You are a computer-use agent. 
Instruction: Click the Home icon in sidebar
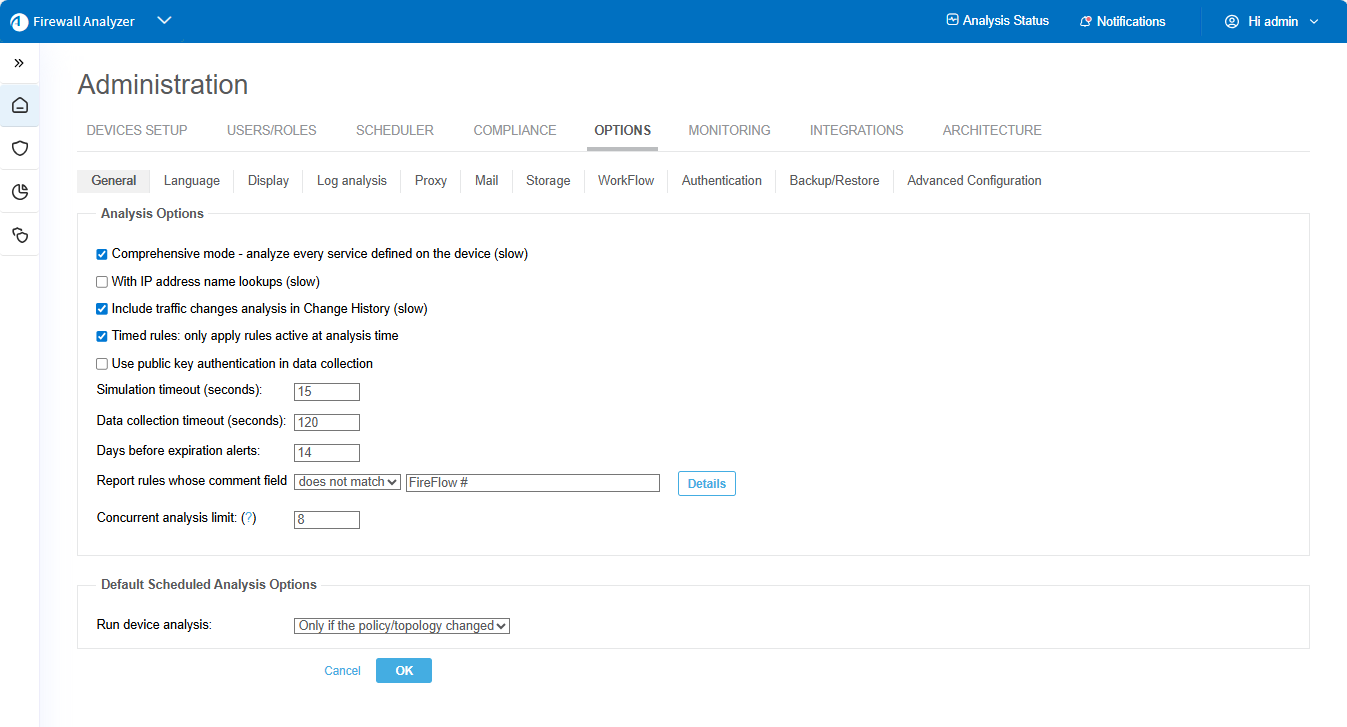(20, 105)
